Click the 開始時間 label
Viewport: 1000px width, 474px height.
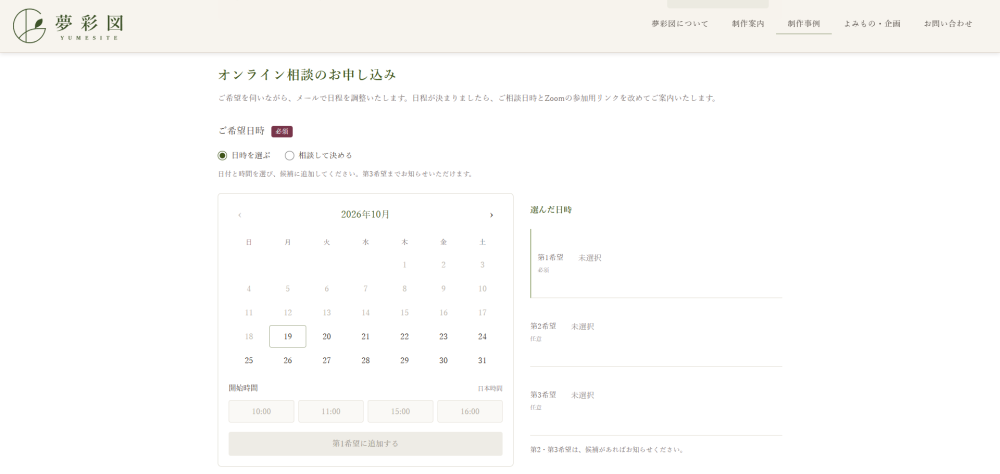243,388
